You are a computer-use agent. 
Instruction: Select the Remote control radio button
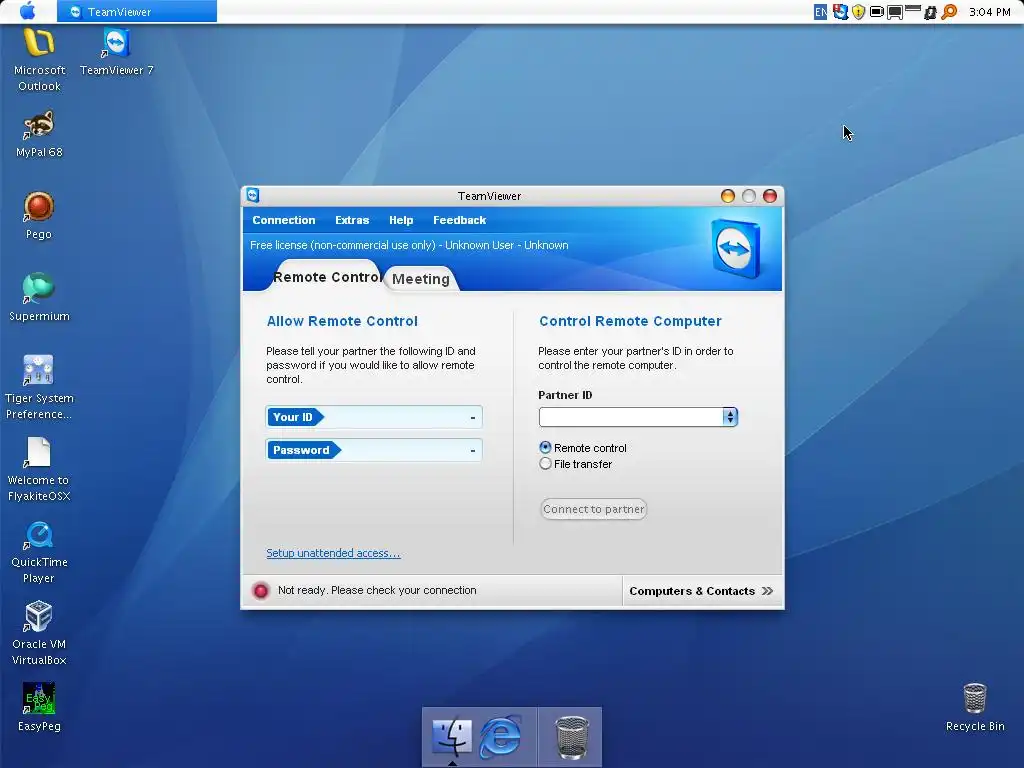[x=545, y=447]
